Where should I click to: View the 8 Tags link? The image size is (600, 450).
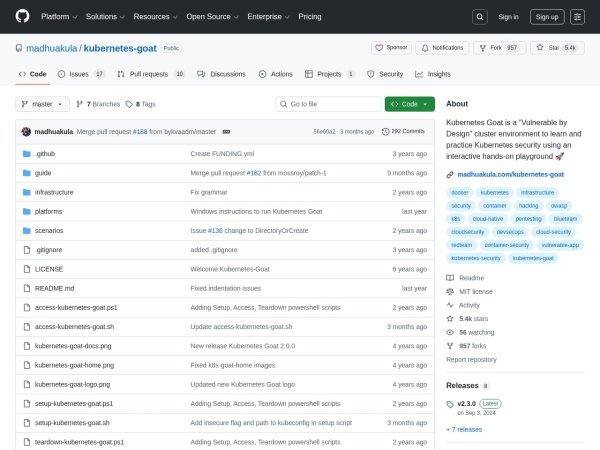[141, 104]
